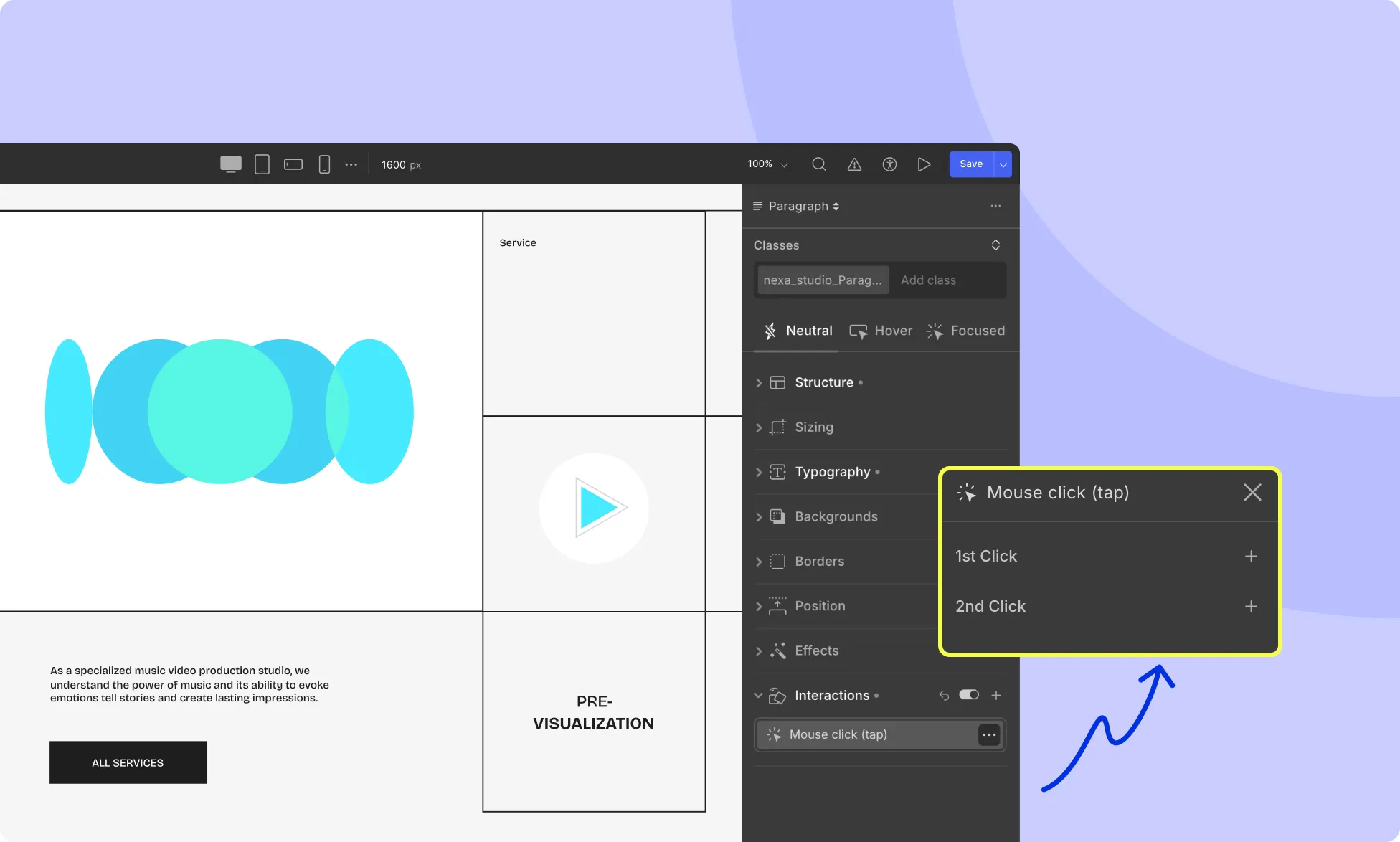Expand the Structure section
The image size is (1400, 842).
[823, 382]
